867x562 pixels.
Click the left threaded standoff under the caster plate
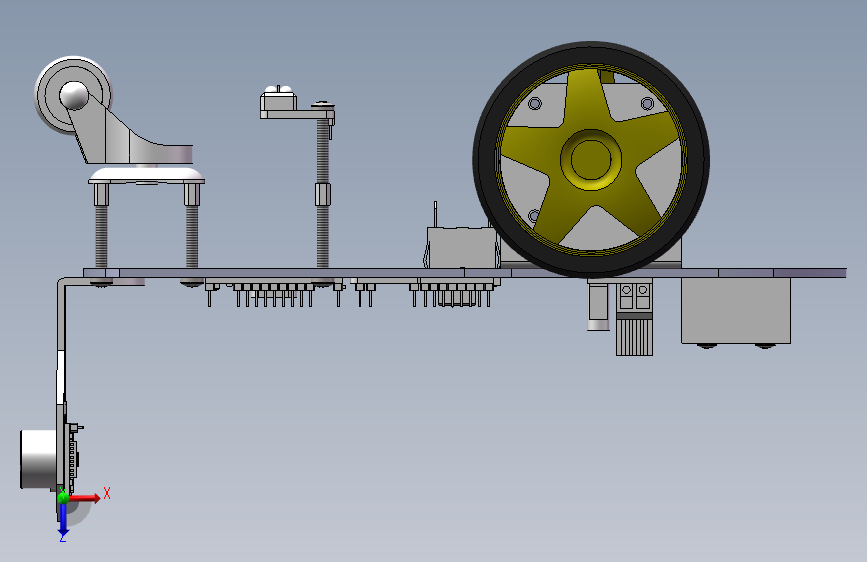click(x=101, y=227)
